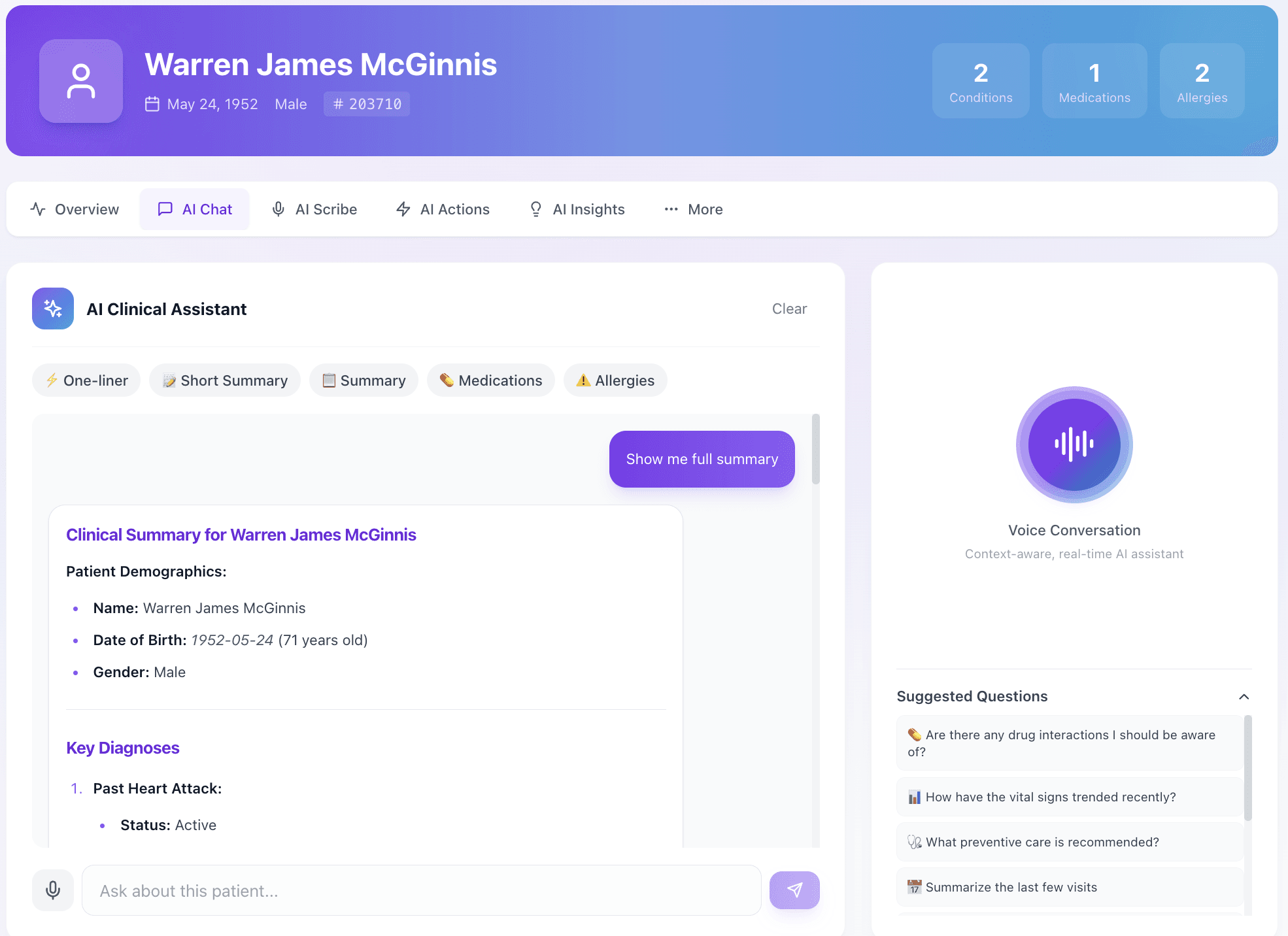Click the patient avatar icon
The height and width of the screenshot is (936, 1288).
pos(80,80)
